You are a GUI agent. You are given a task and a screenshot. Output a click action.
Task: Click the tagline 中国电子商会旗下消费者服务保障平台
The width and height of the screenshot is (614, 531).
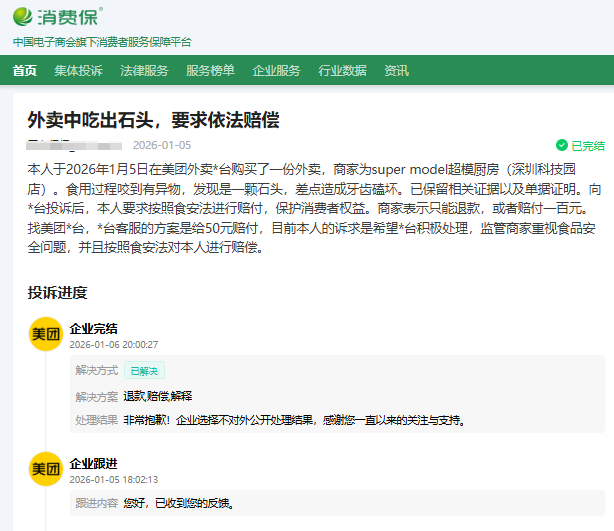click(101, 42)
